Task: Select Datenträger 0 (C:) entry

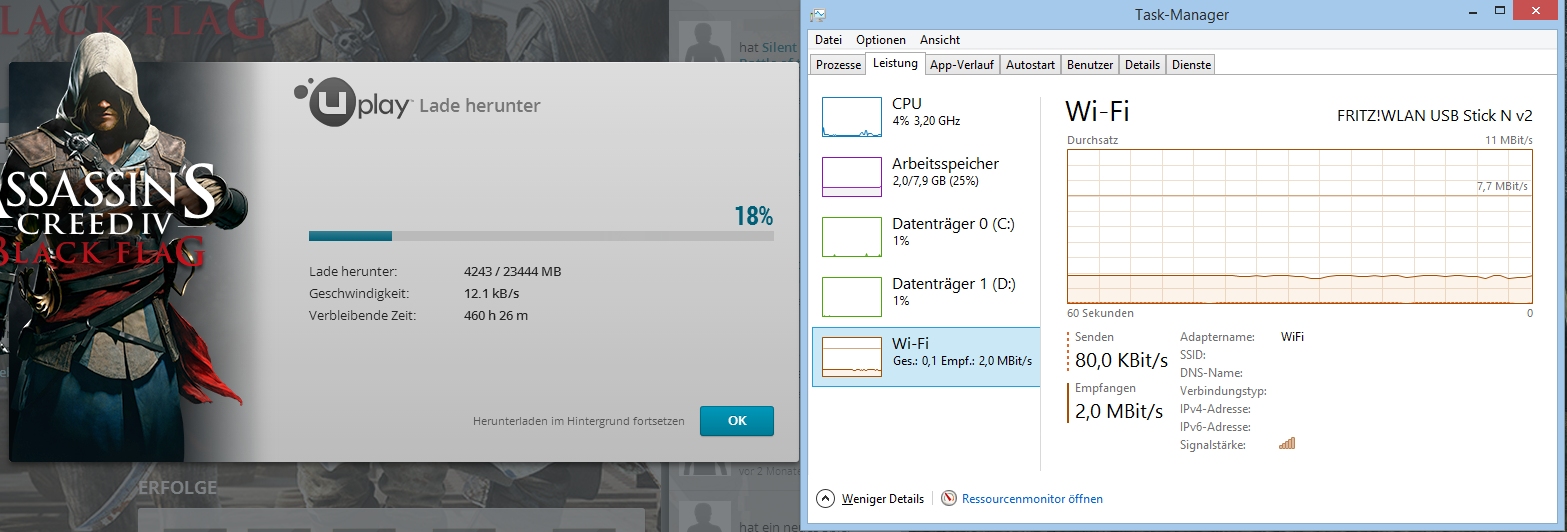Action: 926,237
